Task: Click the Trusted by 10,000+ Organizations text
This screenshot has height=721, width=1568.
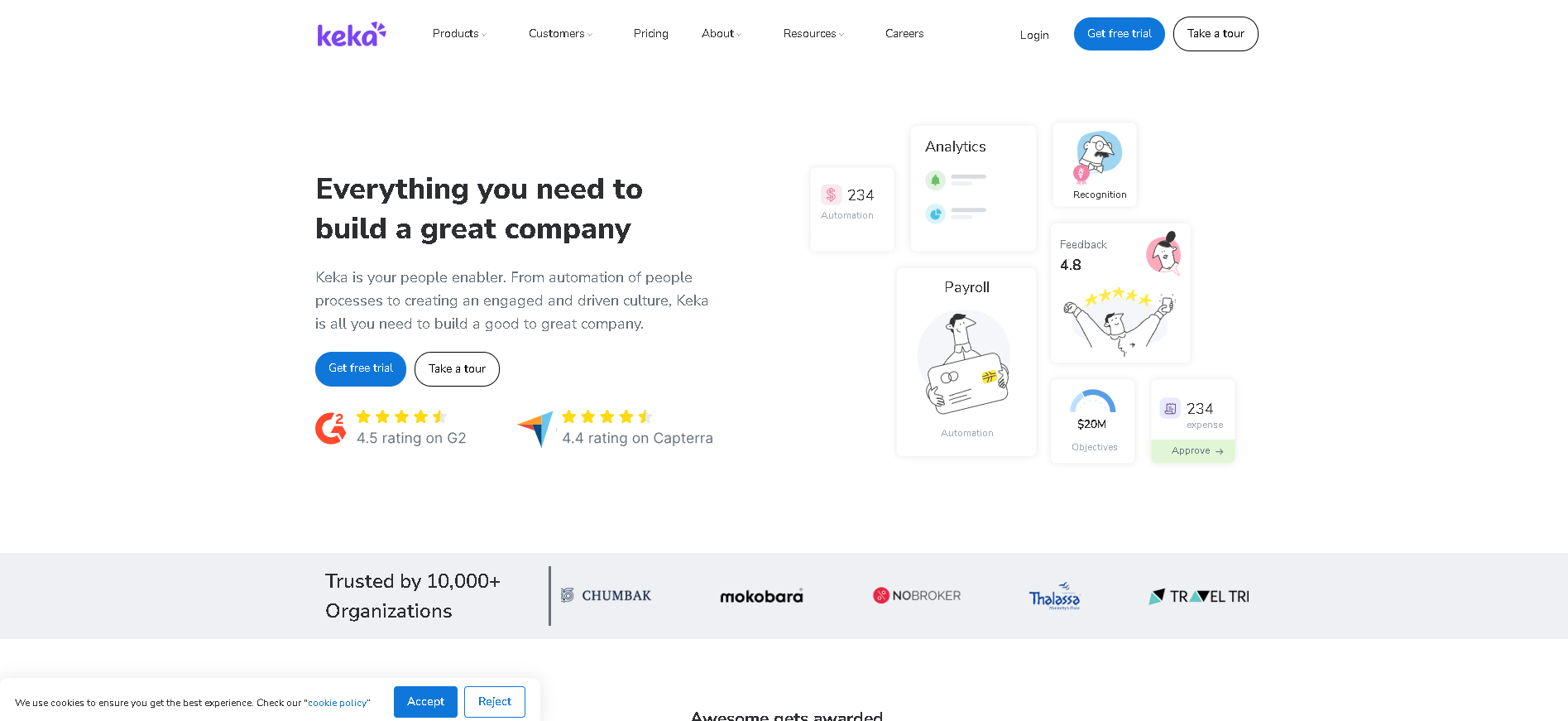Action: pos(413,596)
